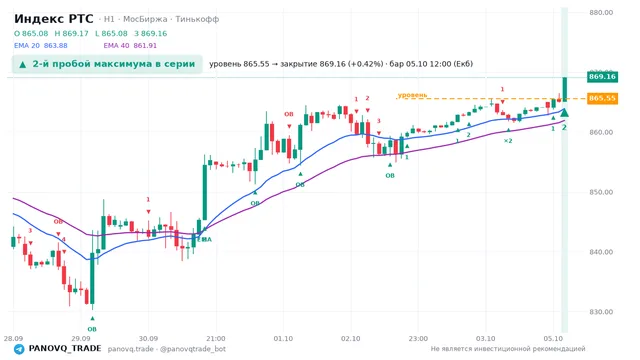
Task: Click the 'panovq.trade · @panovqtrade_bot' link text
Action: tap(167, 349)
